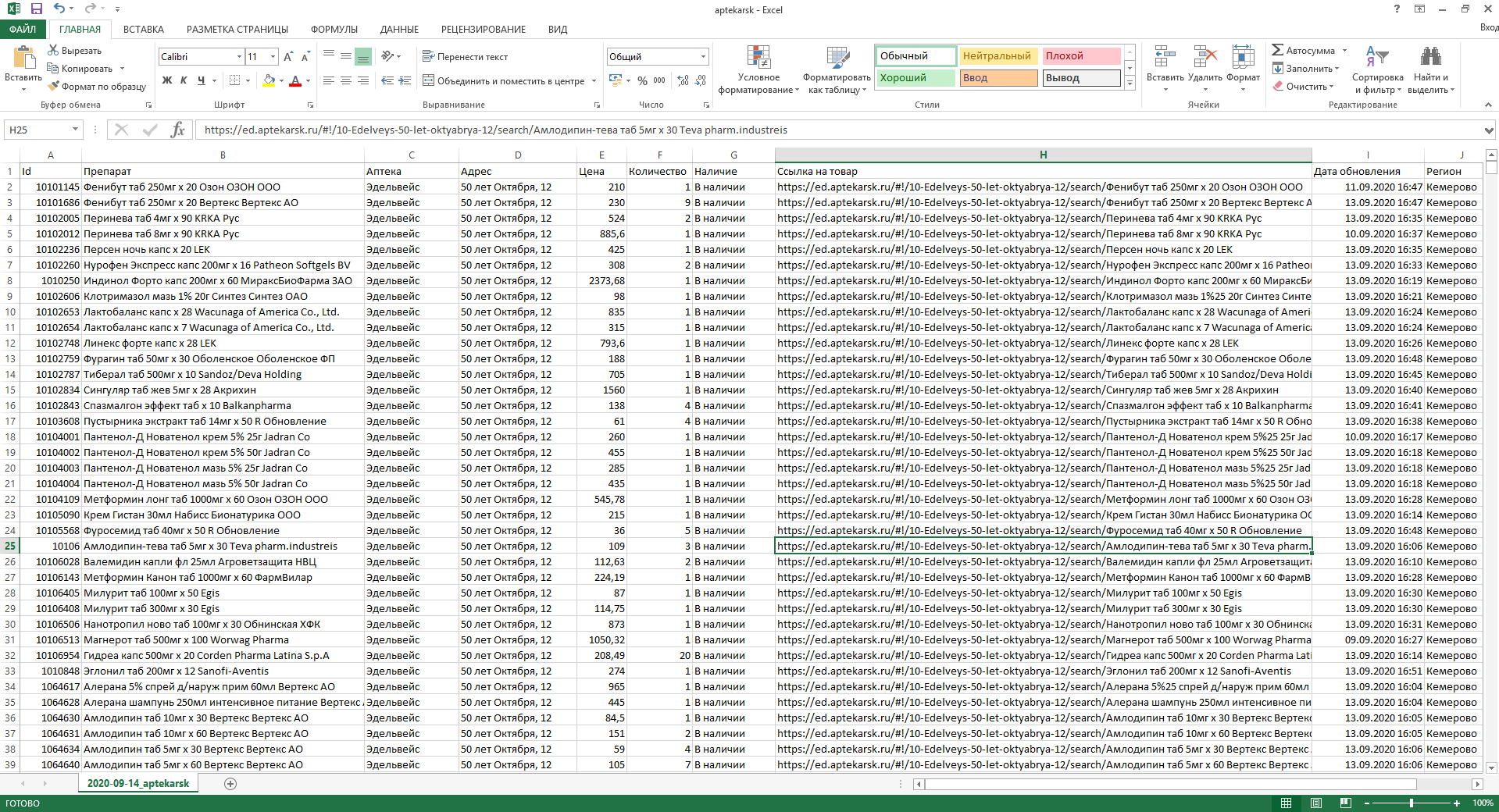Apply red font color letter A
Screen dimensions: 1499x812
point(295,80)
